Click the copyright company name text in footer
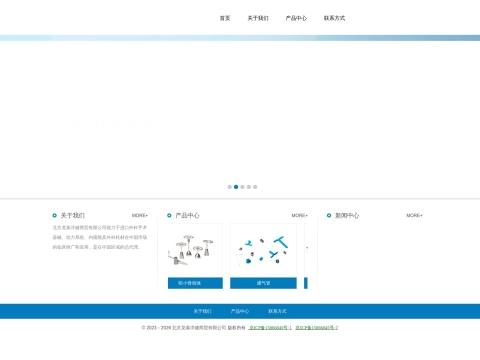Viewport: 480px width, 360px height. point(199,328)
